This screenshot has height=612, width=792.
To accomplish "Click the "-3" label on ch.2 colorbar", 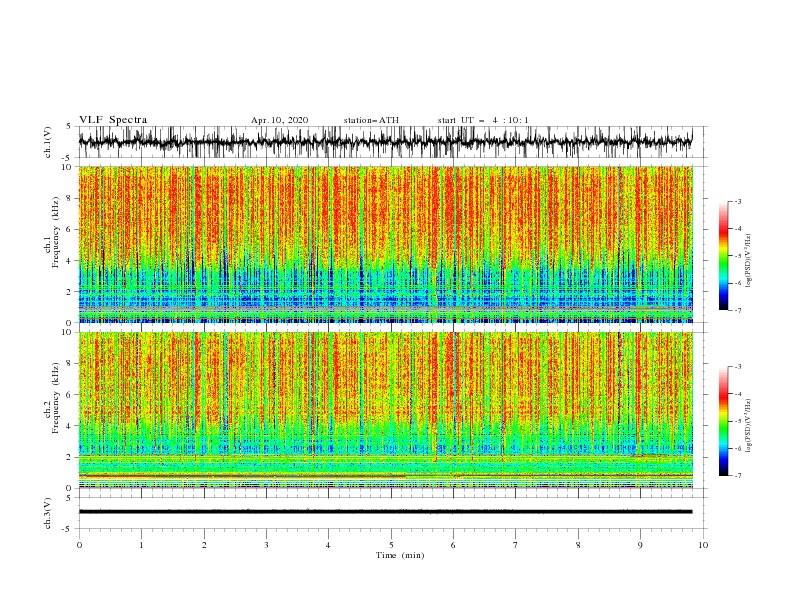I will click(x=738, y=367).
